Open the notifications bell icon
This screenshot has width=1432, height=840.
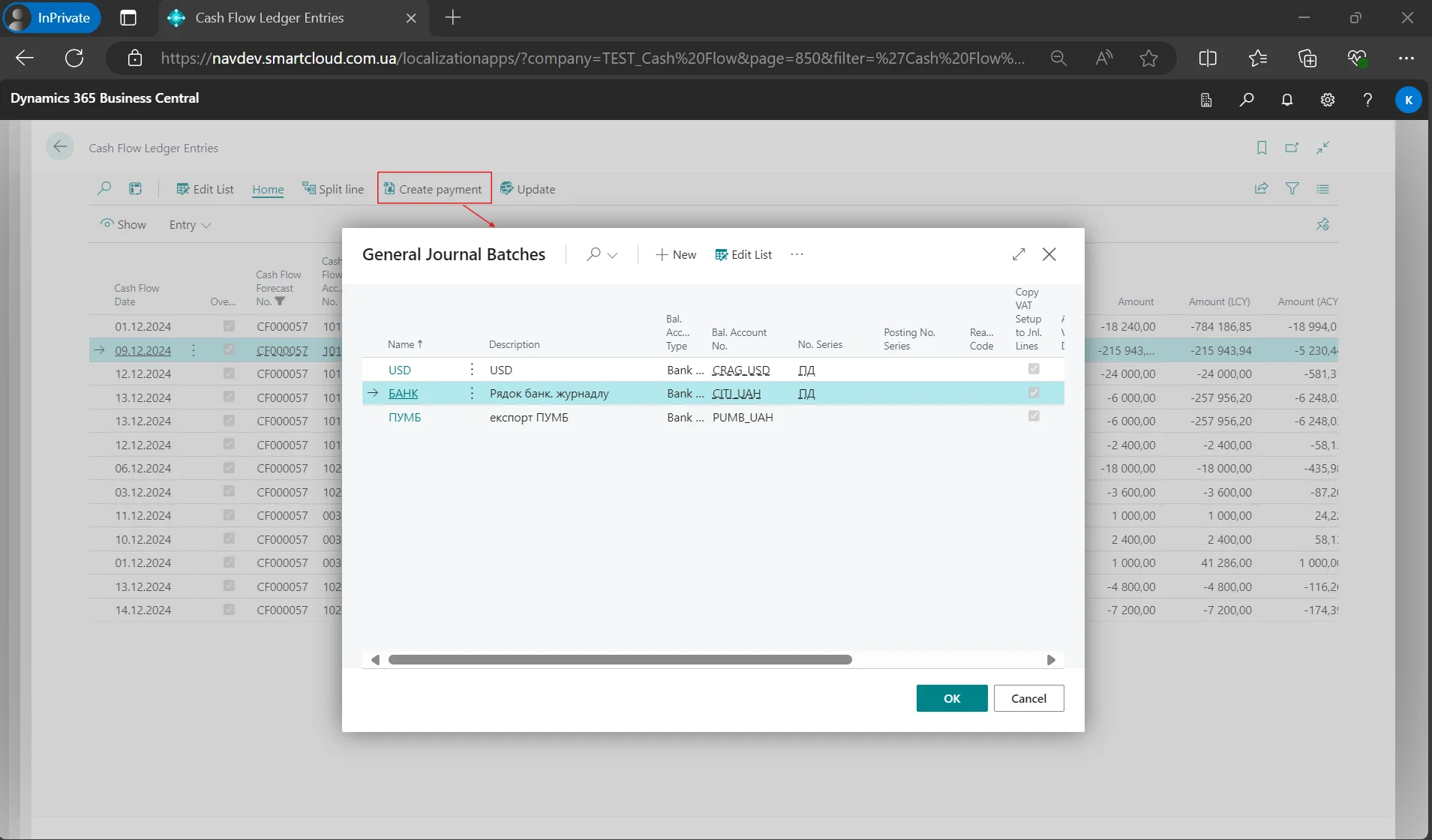point(1286,100)
